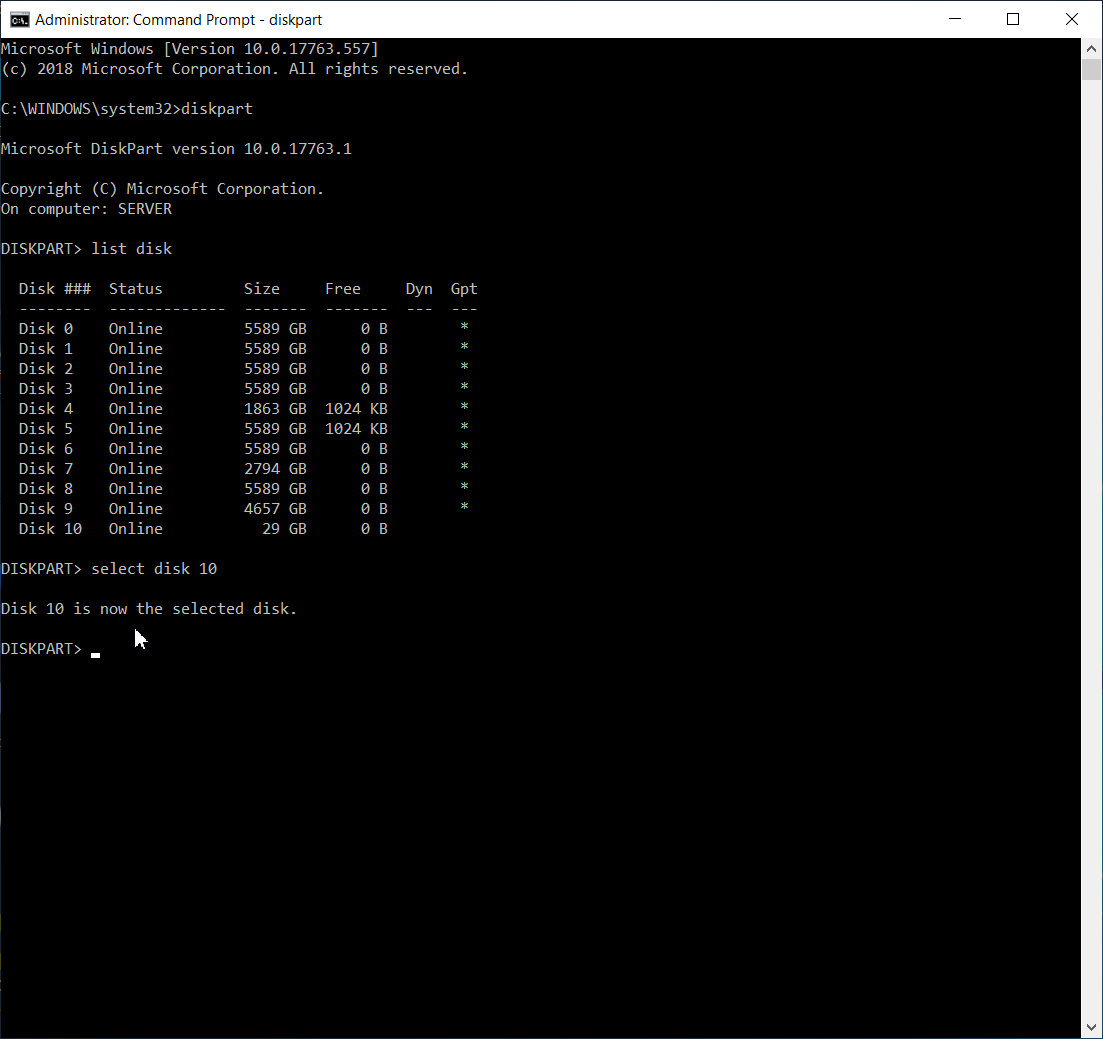Click the '5589 GB' size of Disk 0

[275, 329]
